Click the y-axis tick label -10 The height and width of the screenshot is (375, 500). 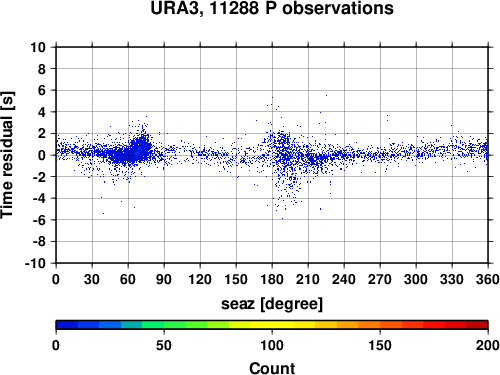[35, 263]
